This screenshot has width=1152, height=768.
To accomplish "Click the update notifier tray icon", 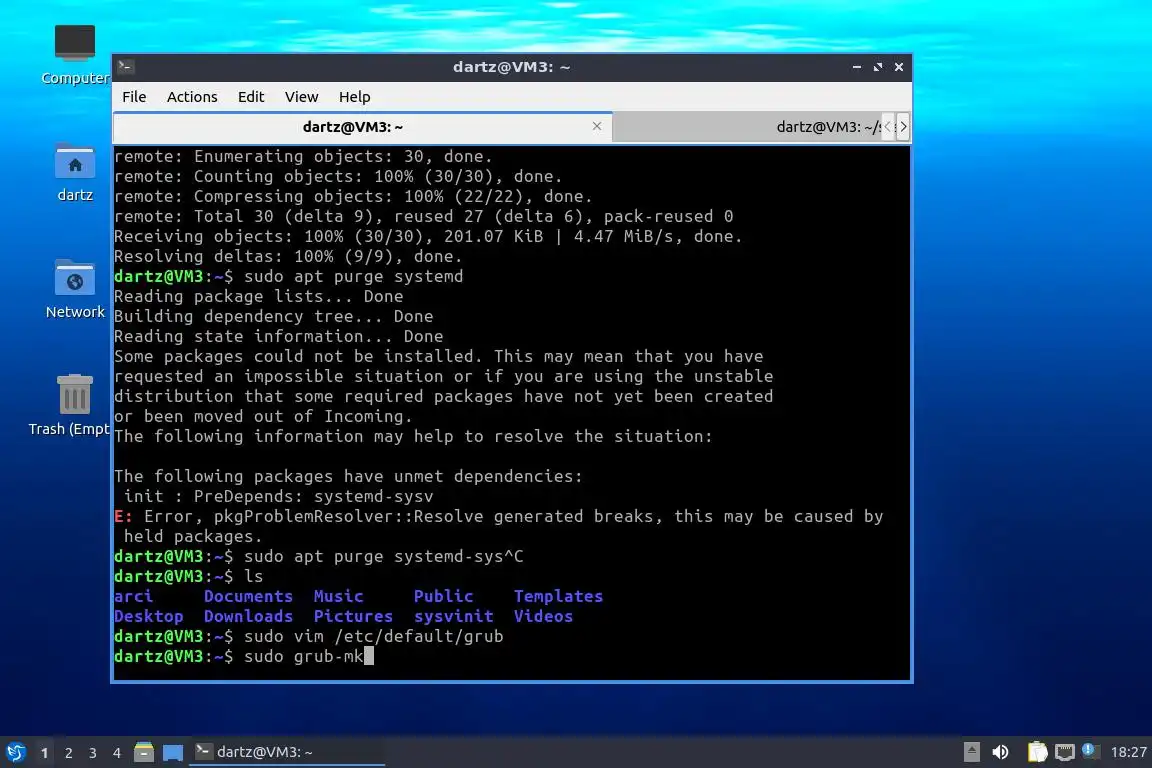I will coord(1090,750).
